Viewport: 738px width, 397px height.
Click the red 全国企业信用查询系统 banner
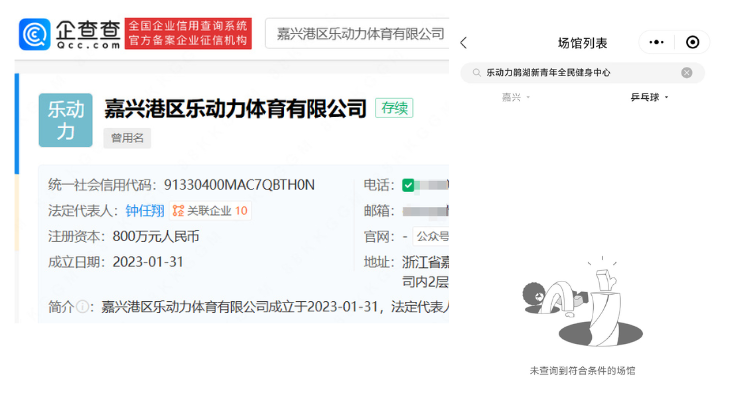[188, 33]
